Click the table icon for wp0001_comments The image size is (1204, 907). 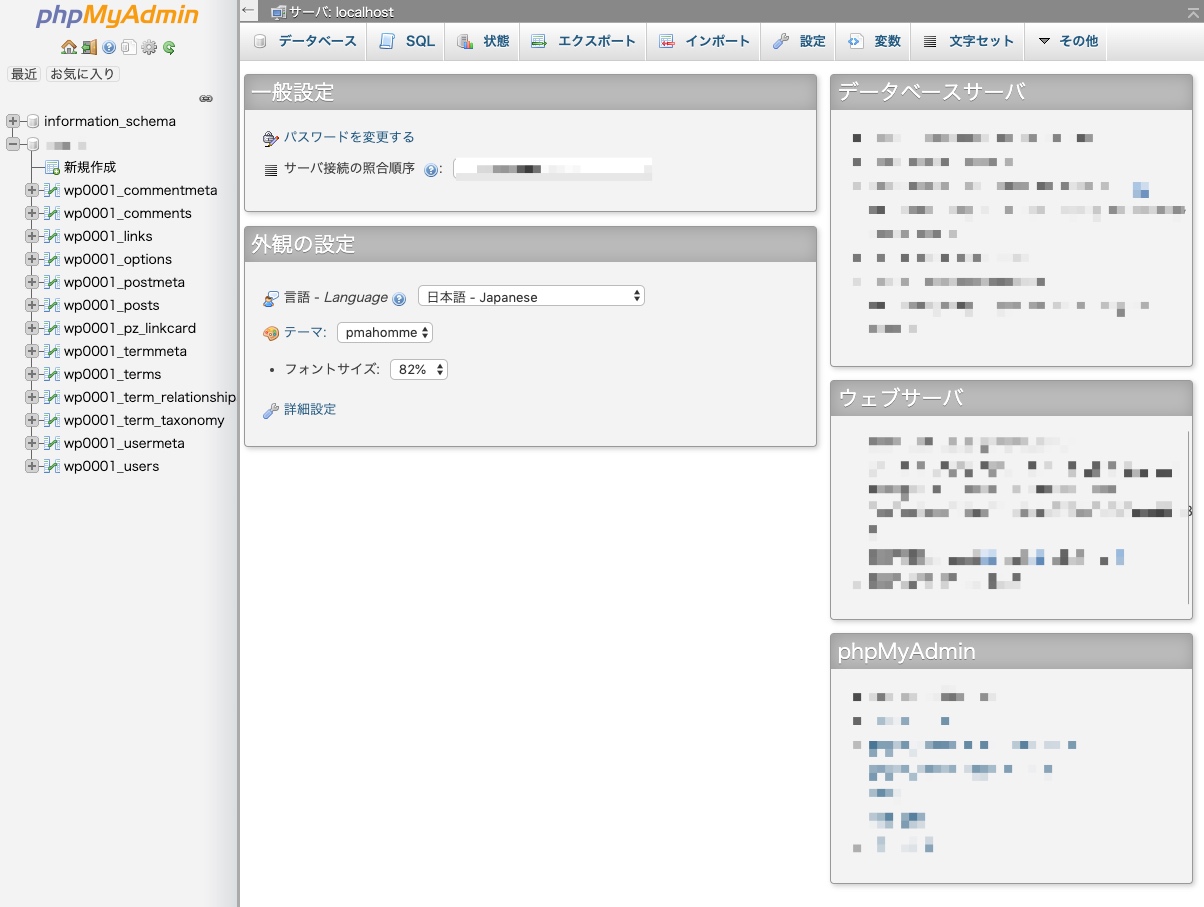[53, 213]
